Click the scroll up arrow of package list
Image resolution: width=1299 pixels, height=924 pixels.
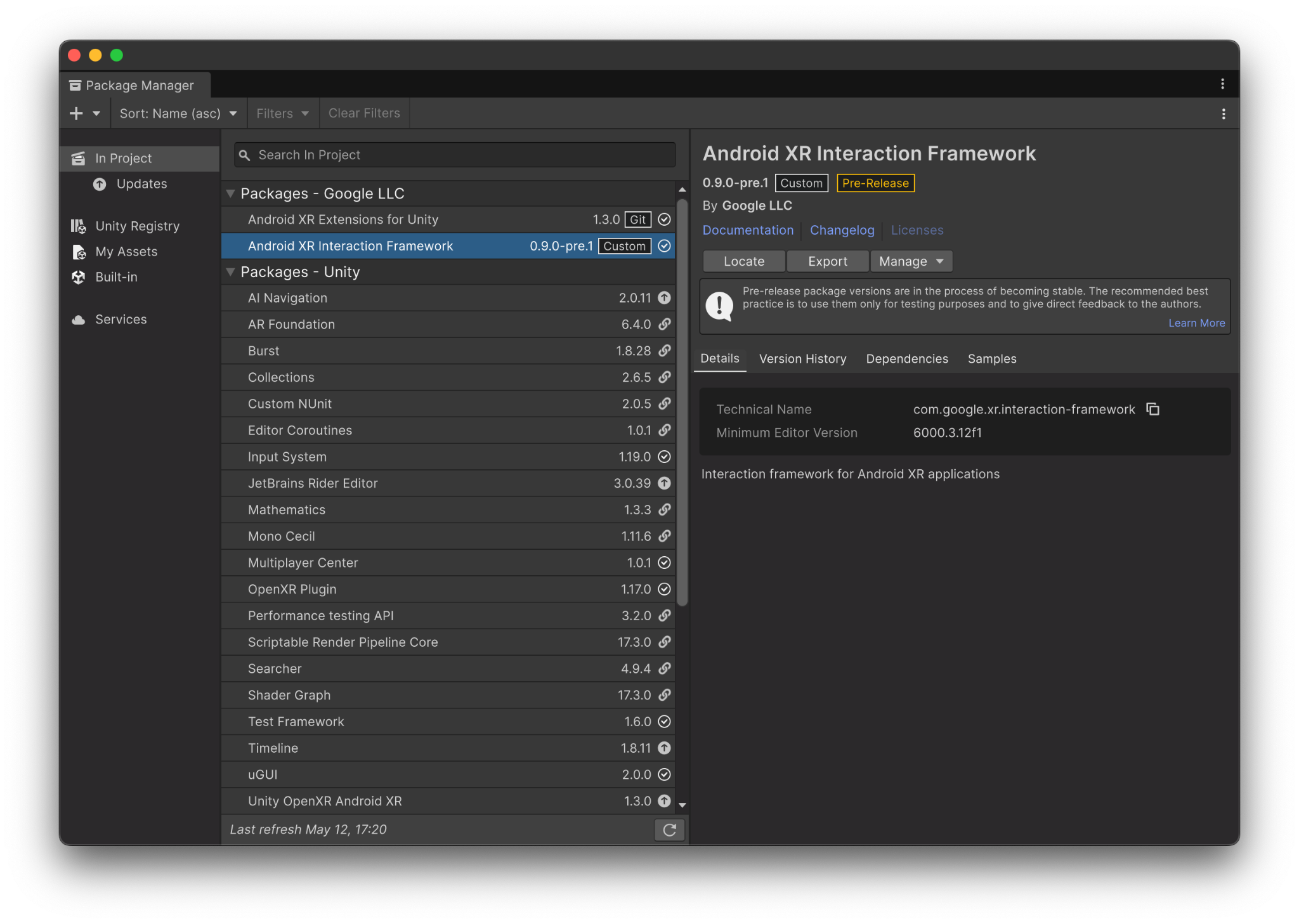(682, 190)
